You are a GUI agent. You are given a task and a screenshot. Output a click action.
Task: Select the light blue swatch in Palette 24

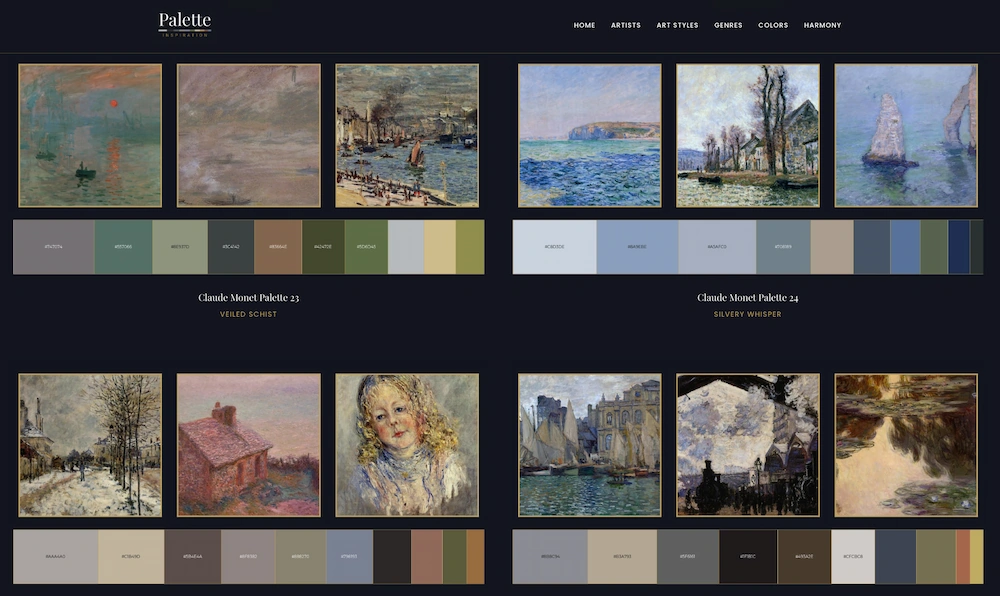point(637,247)
